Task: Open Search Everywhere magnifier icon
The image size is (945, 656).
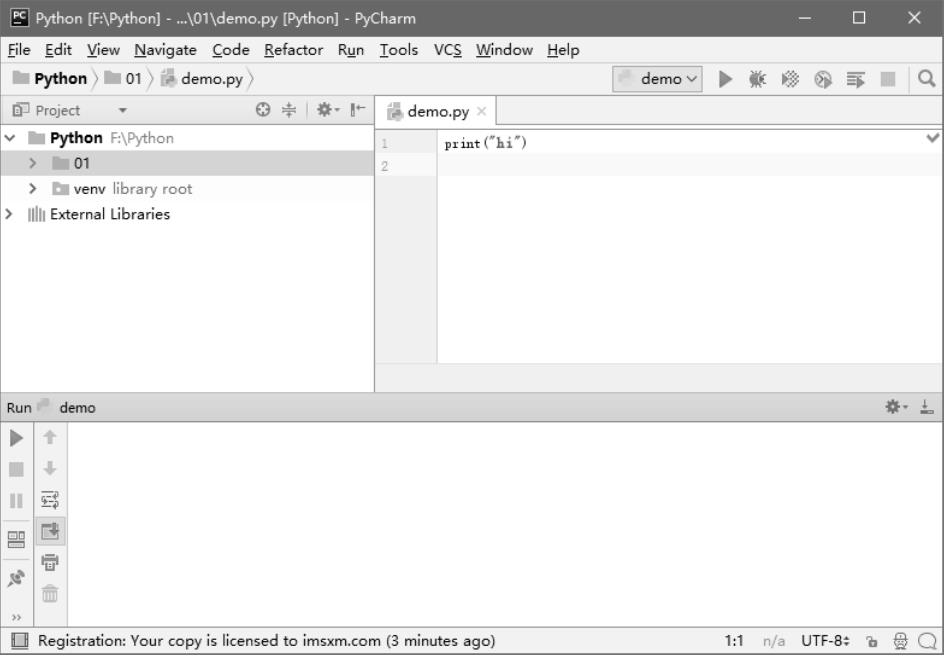Action: [x=926, y=78]
